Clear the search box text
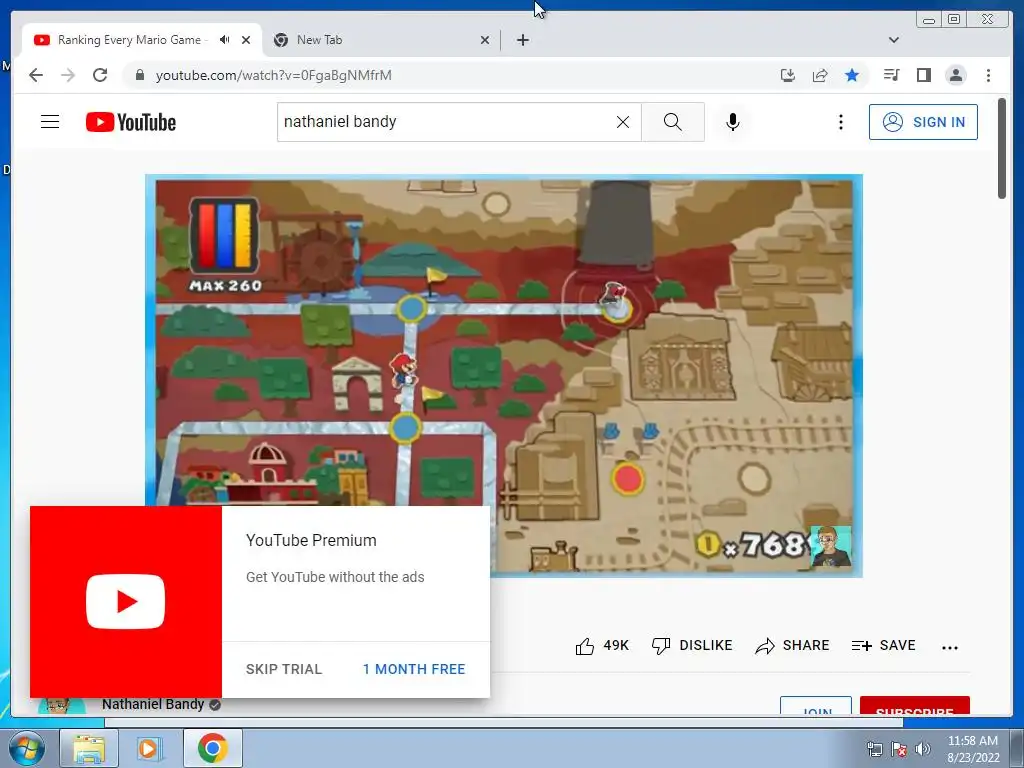The image size is (1024, 768). point(623,122)
